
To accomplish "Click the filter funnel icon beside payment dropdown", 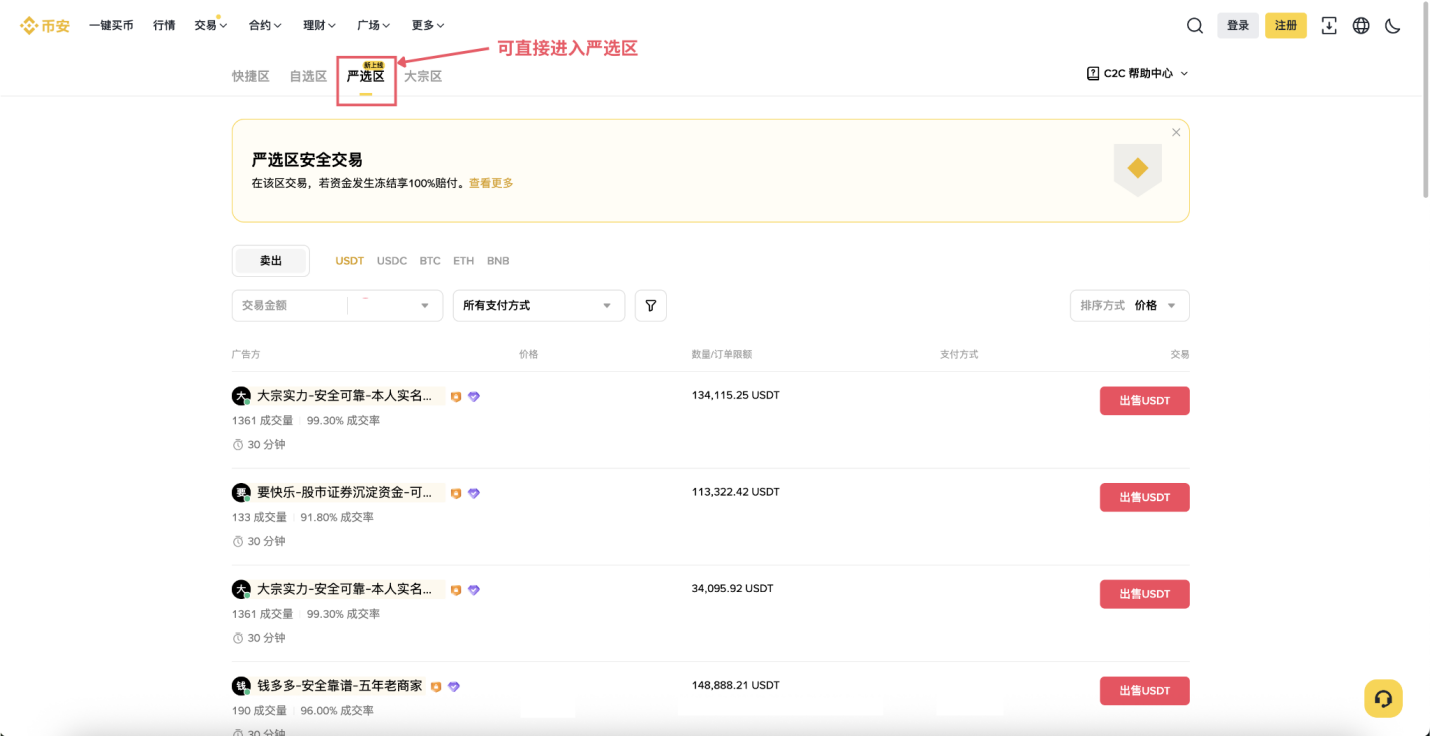I will point(650,305).
